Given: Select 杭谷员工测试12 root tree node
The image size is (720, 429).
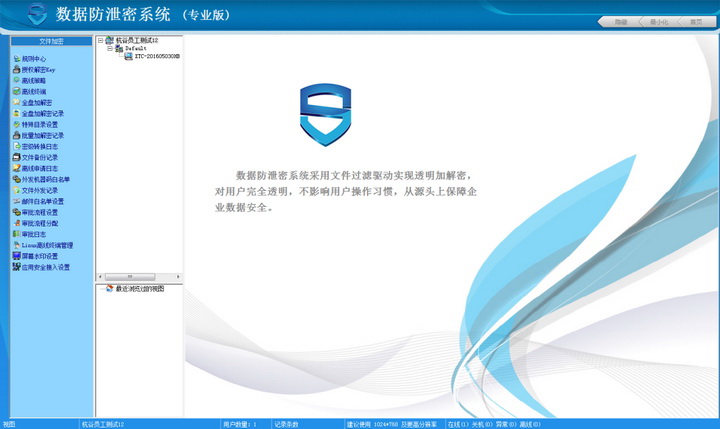Looking at the screenshot, I should pyautogui.click(x=137, y=40).
